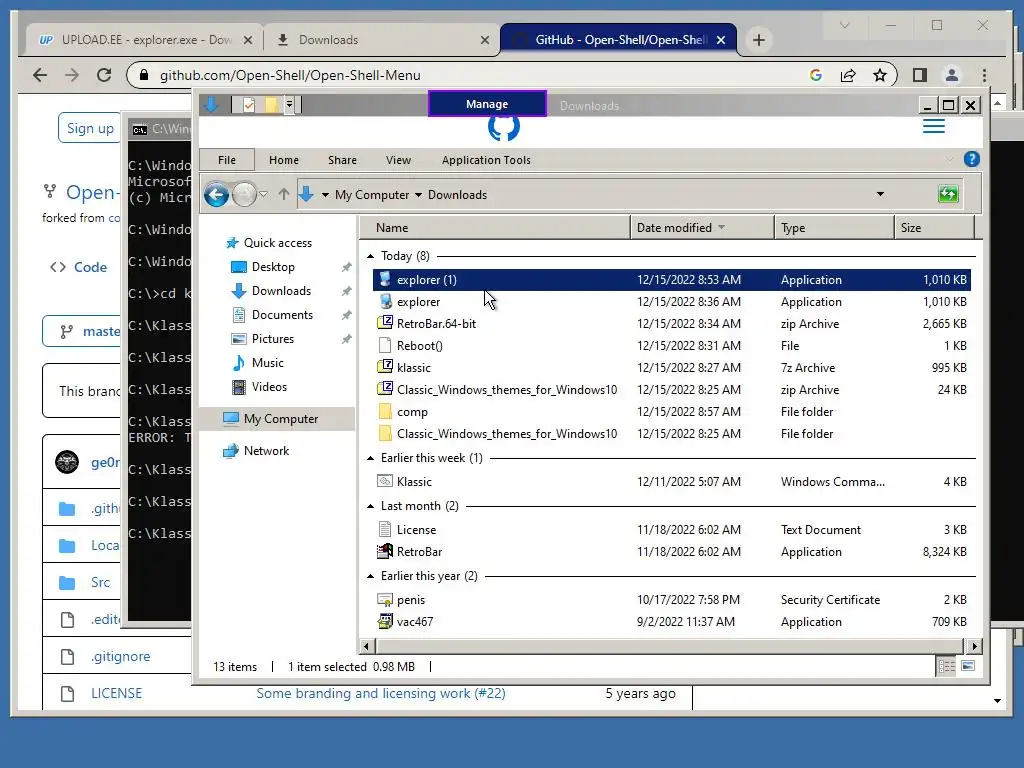Select the comp folder
The width and height of the screenshot is (1024, 768).
[x=671, y=412]
